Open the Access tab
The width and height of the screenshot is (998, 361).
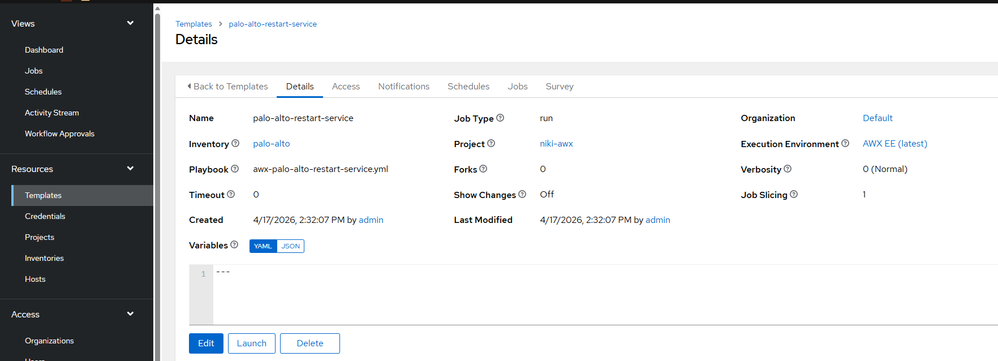tap(346, 87)
